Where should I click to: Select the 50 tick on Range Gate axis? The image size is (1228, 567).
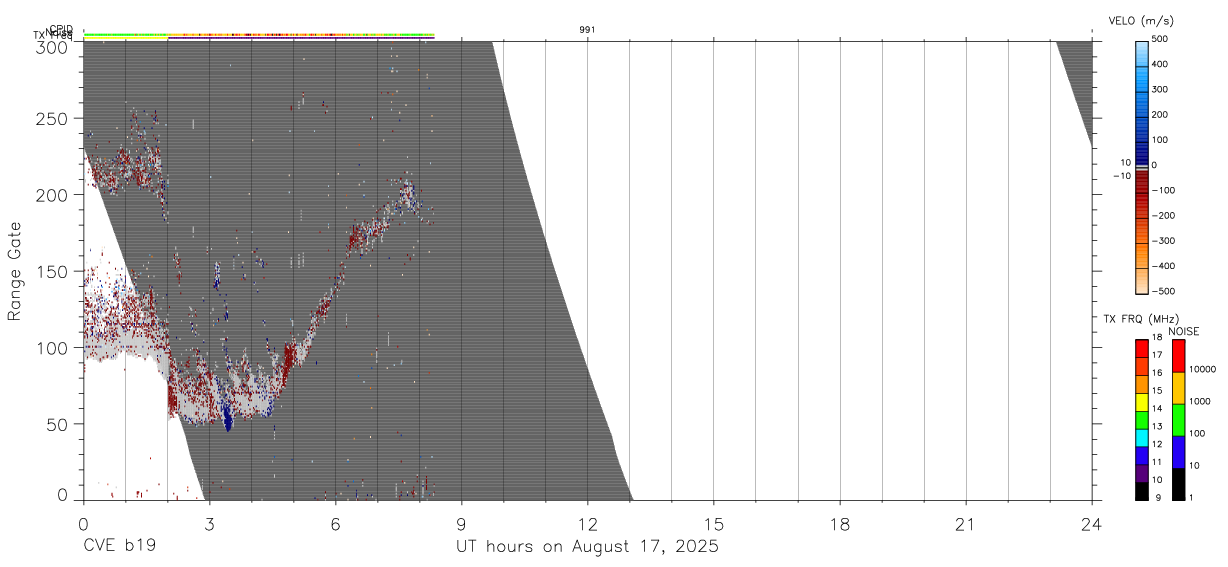[58, 424]
